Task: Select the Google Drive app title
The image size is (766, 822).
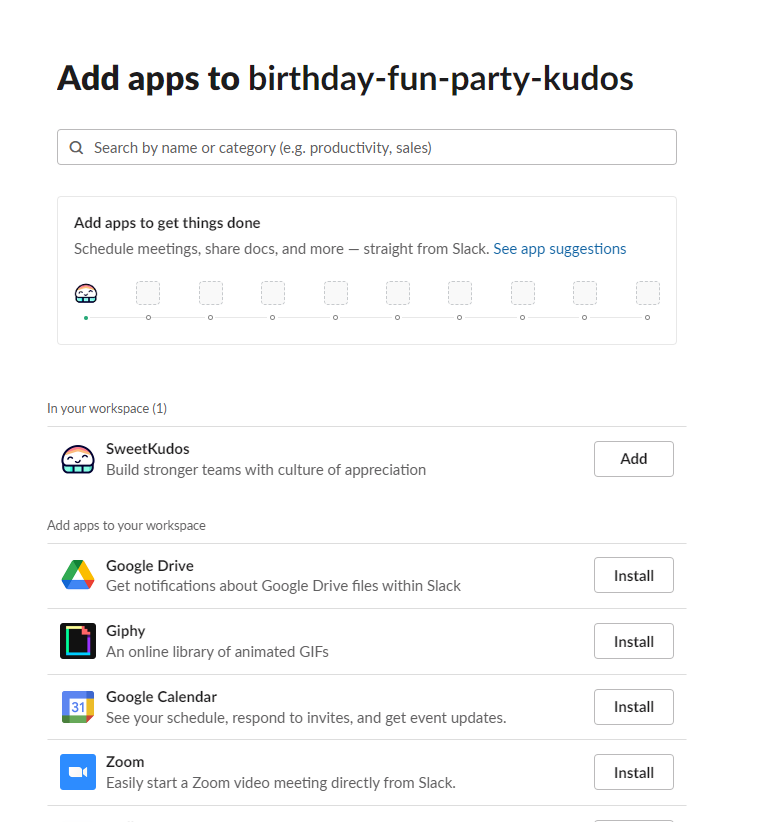Action: pyautogui.click(x=150, y=566)
